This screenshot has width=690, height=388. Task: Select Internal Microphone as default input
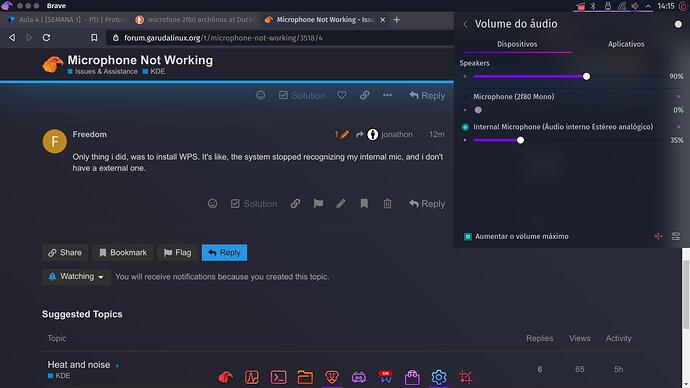(465, 127)
